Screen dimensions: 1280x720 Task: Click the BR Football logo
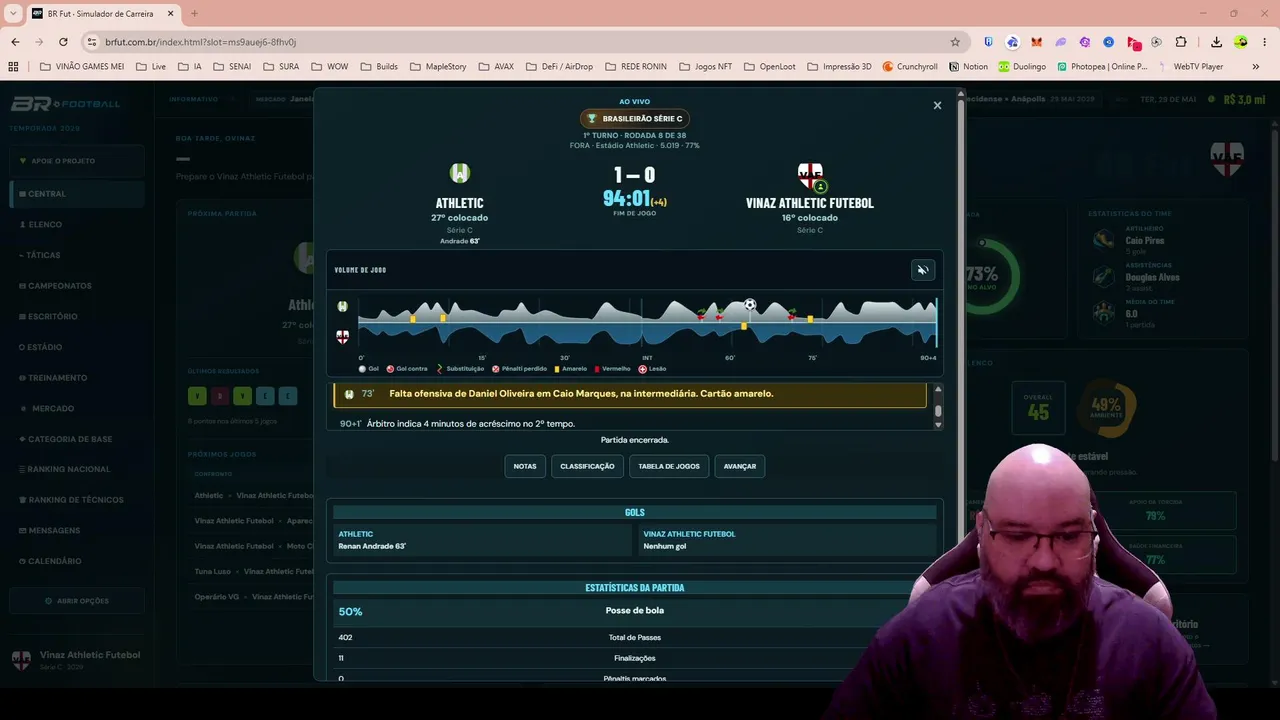click(x=65, y=104)
